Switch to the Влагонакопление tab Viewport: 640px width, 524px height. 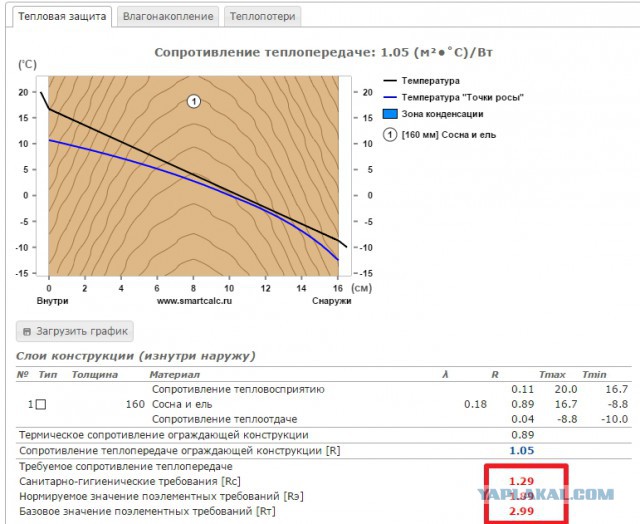[x=167, y=17]
